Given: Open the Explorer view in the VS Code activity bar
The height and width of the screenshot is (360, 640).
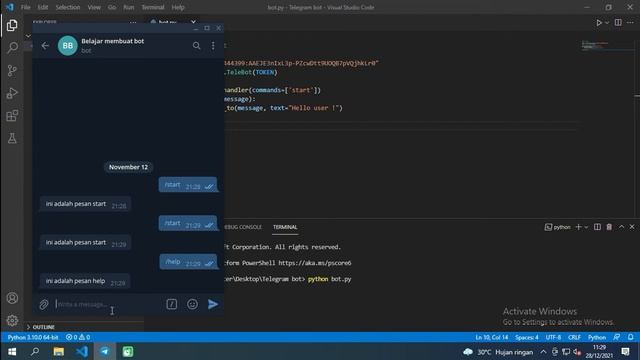Looking at the screenshot, I should click(12, 25).
